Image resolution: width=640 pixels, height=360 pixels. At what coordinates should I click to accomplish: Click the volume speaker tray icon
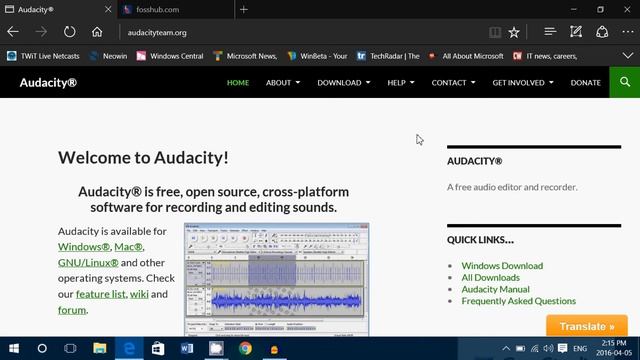click(x=548, y=349)
